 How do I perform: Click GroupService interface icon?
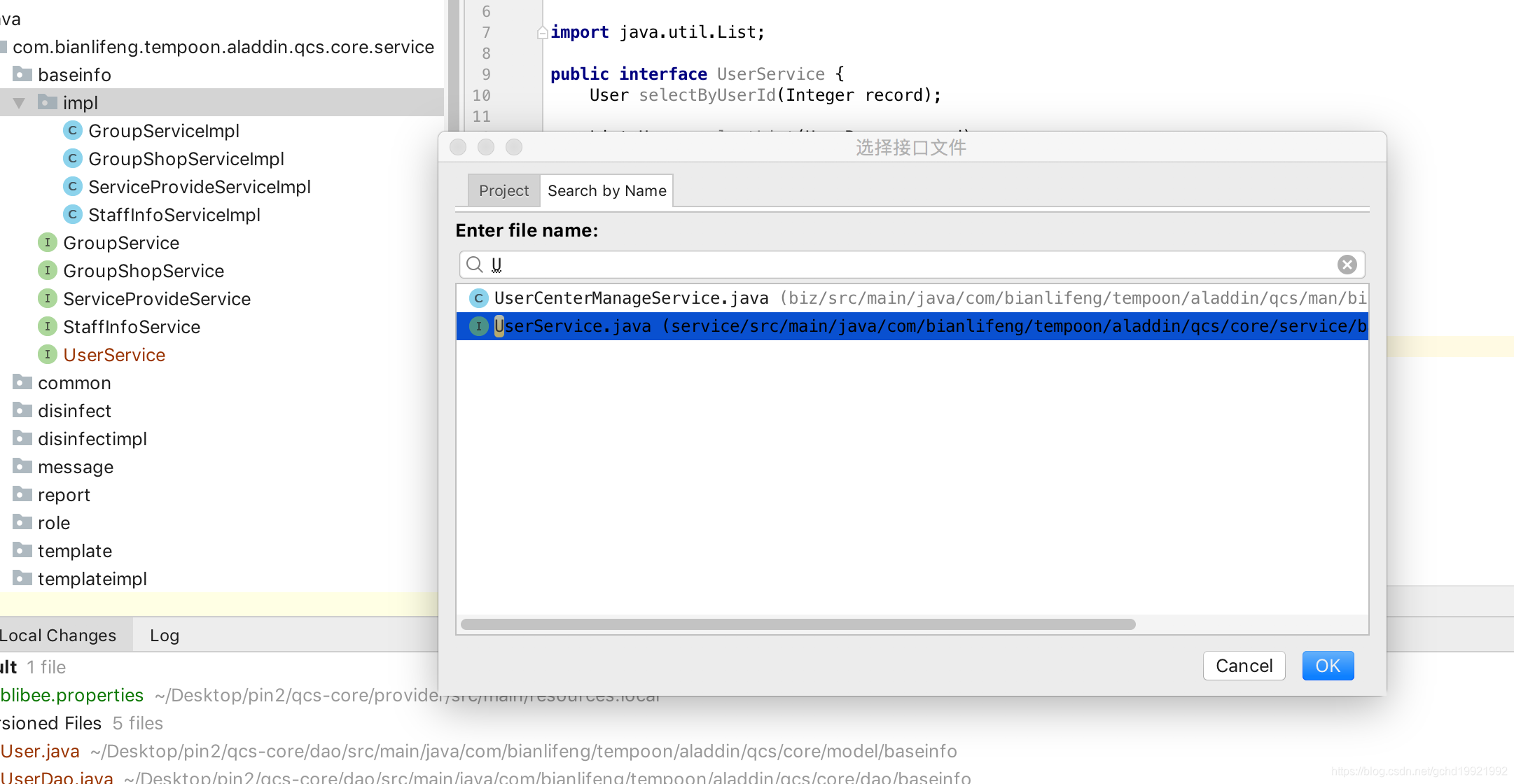[47, 242]
